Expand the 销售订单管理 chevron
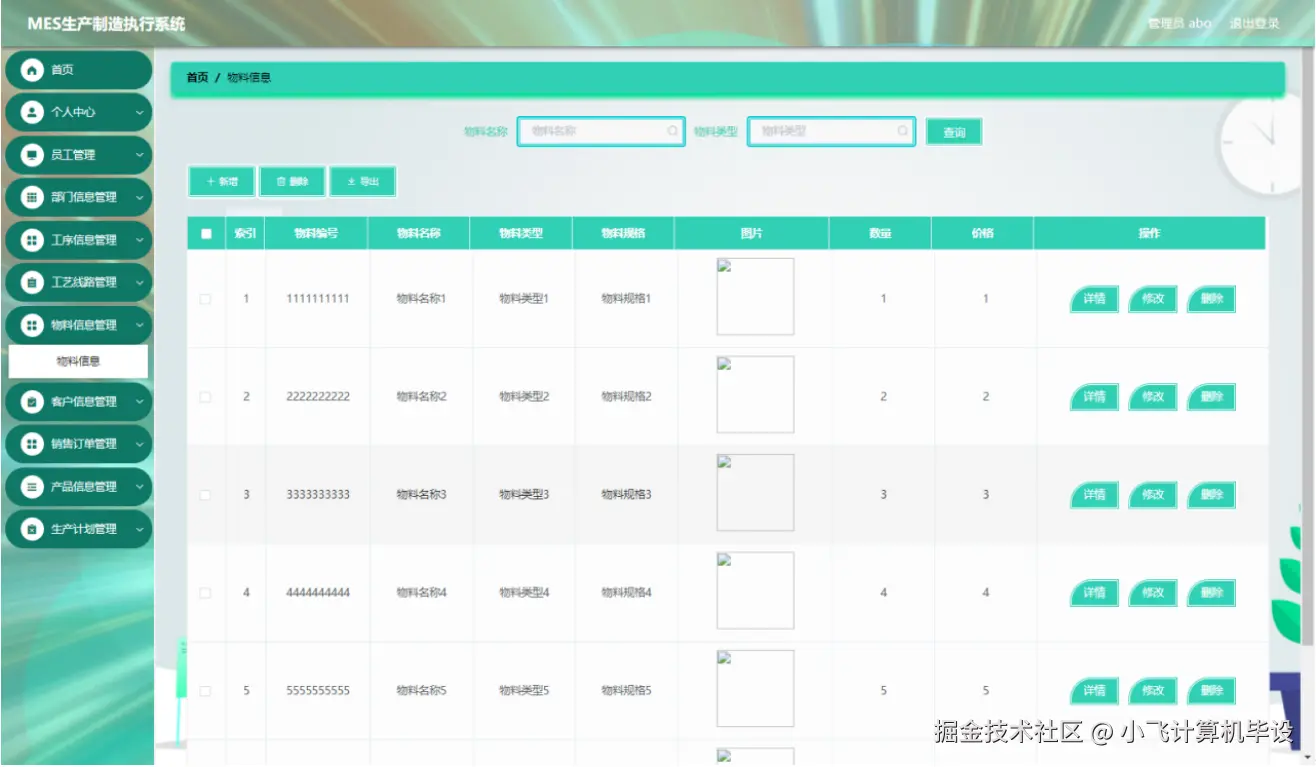The image size is (1316, 767). point(139,445)
